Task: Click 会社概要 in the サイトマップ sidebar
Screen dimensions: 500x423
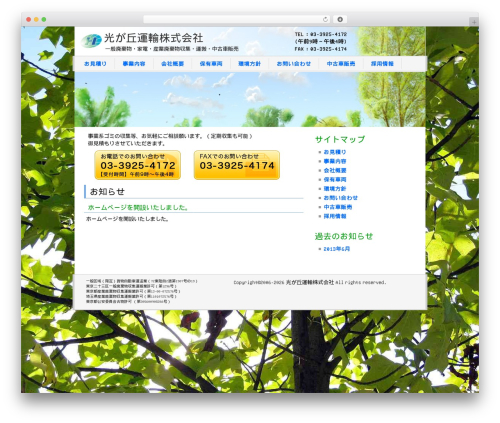Action: (335, 170)
